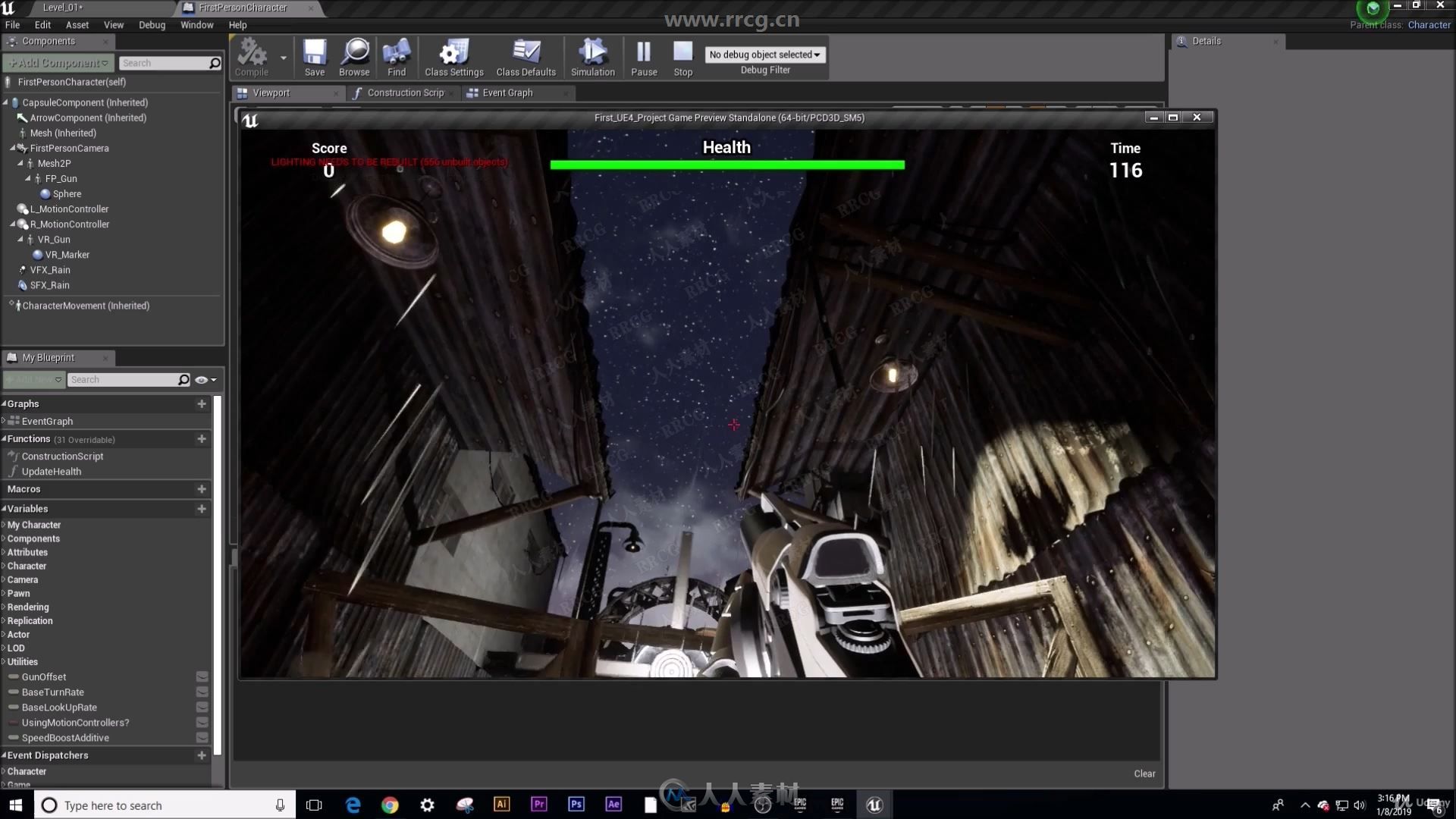1456x819 pixels.
Task: Click the Health bar progress indicator
Action: click(727, 165)
